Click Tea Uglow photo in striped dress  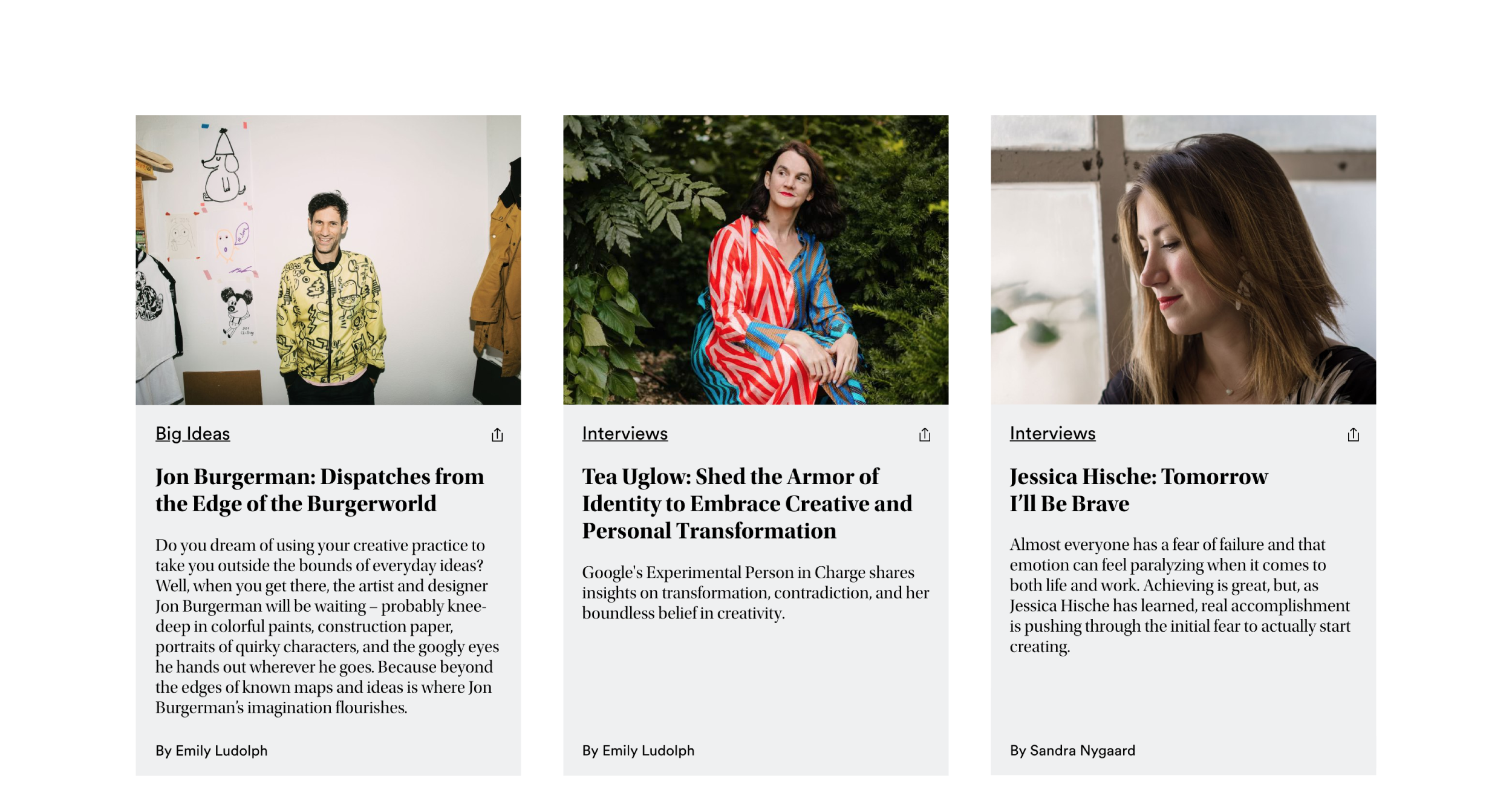[x=755, y=260]
